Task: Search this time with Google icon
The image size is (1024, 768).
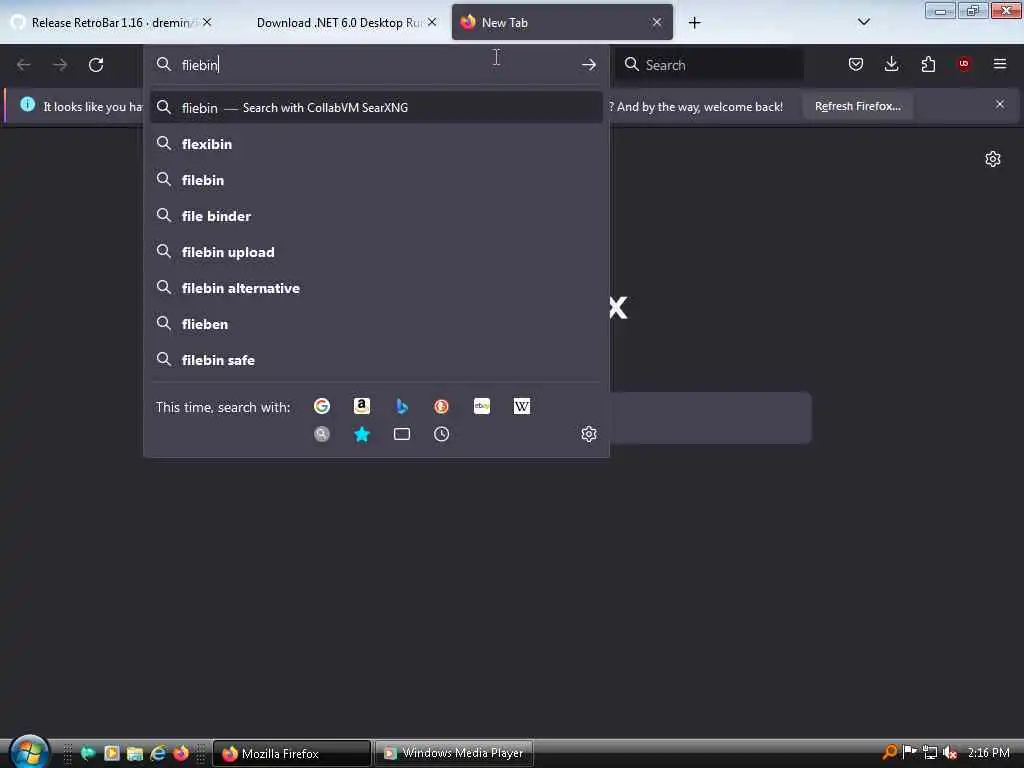Action: pos(322,406)
